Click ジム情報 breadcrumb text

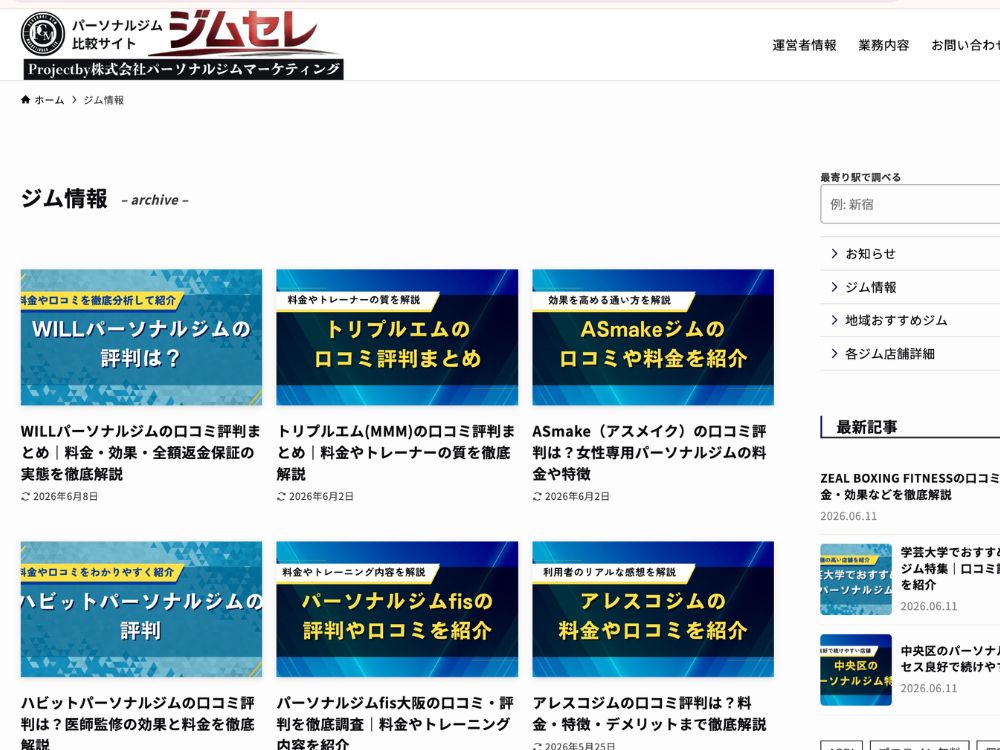[x=103, y=100]
